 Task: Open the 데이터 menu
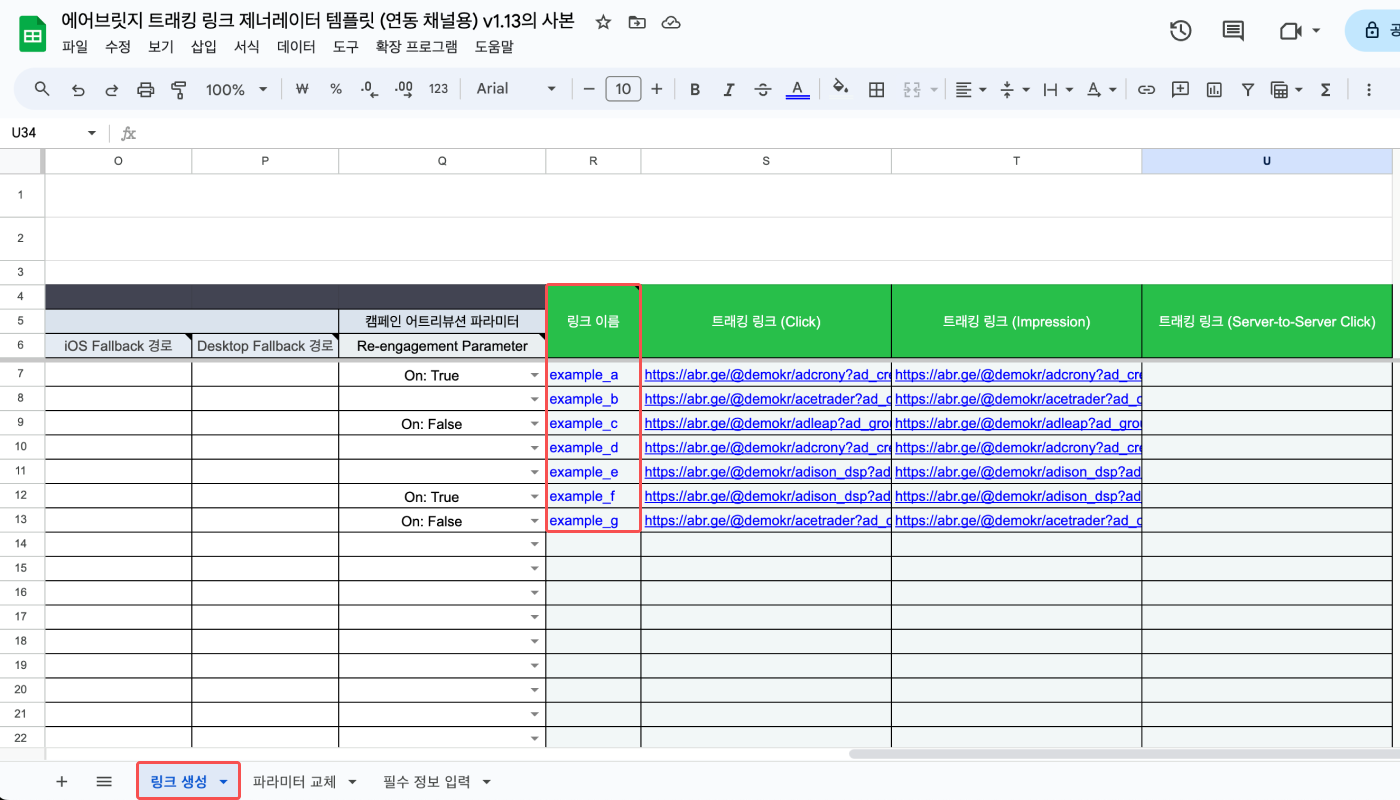click(296, 46)
